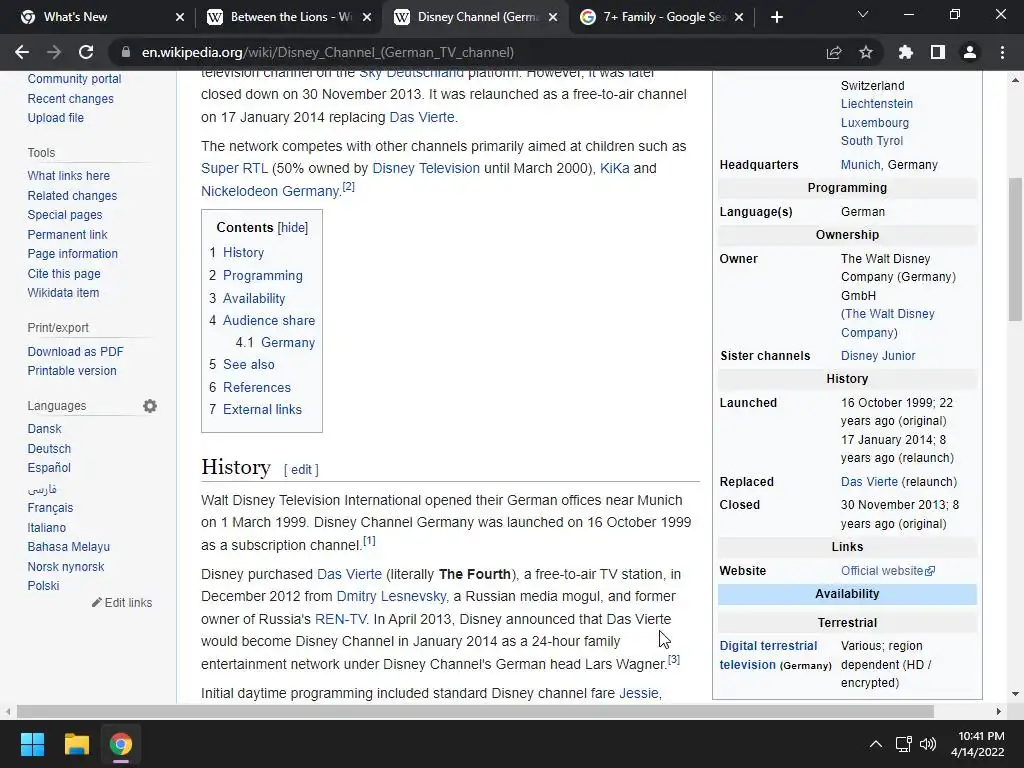This screenshot has width=1024, height=768.
Task: Jump to See also in the contents
Action: [248, 364]
